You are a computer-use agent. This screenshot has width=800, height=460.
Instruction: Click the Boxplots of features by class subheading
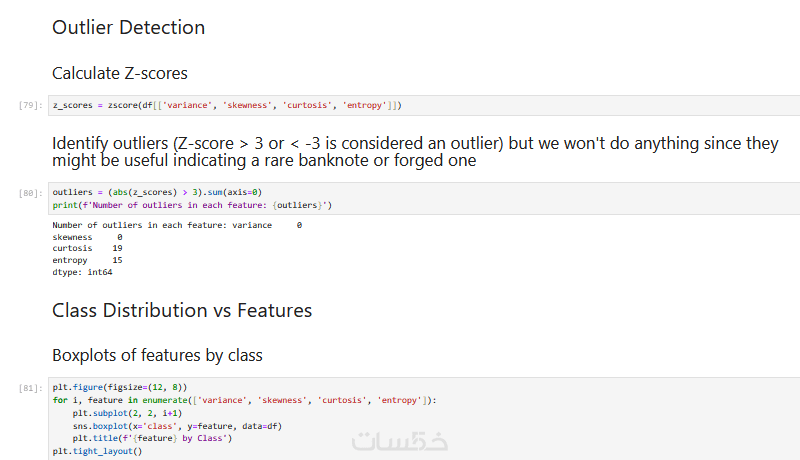(157, 355)
